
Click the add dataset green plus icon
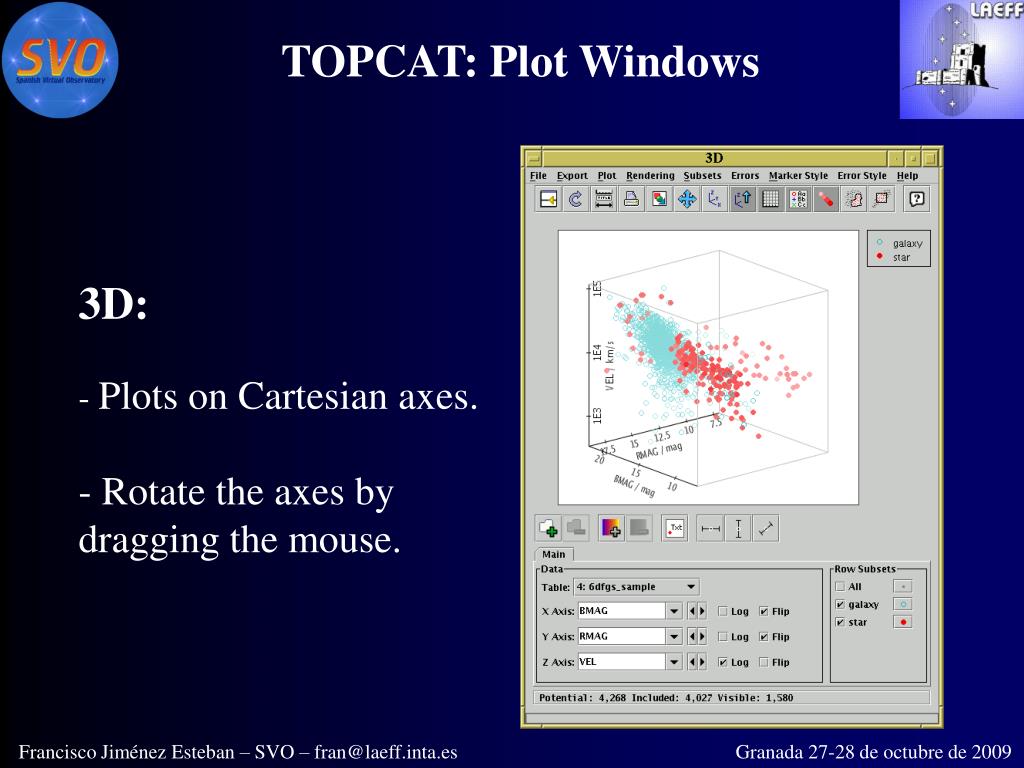[549, 528]
